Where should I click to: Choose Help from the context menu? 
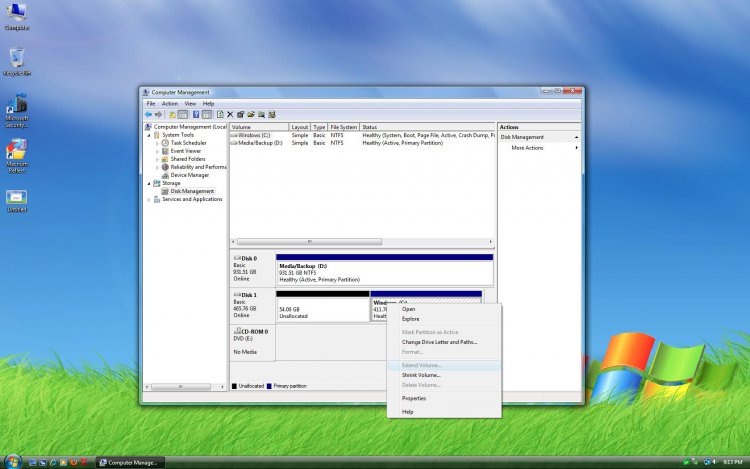tap(444, 412)
